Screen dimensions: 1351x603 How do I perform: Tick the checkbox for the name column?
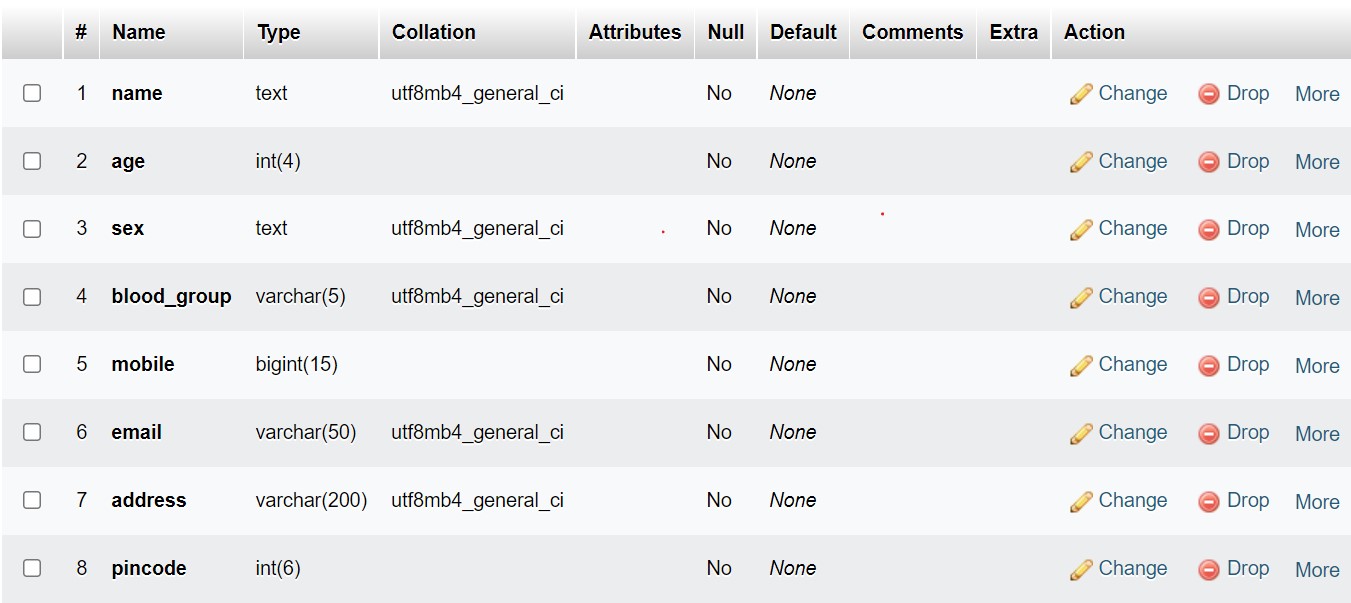pos(32,93)
